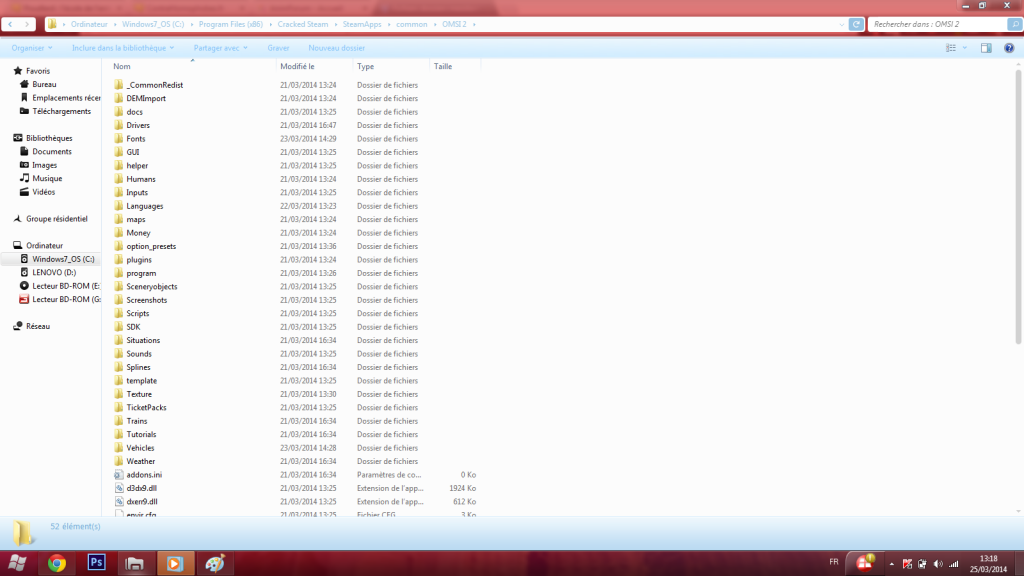Show the preview pane
Screen dimensions: 1024x576
coord(986,48)
